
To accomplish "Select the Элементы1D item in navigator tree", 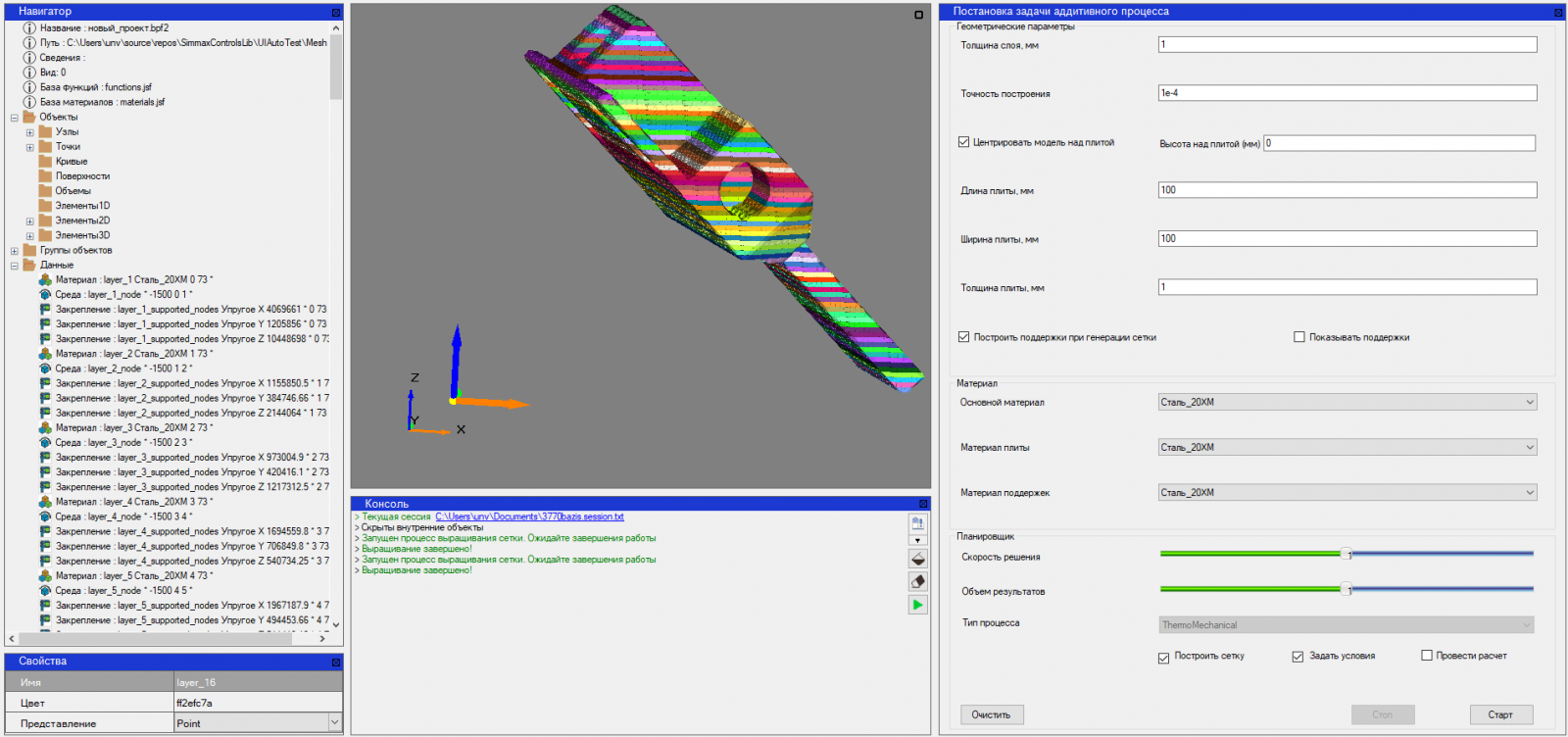I will coord(82,206).
